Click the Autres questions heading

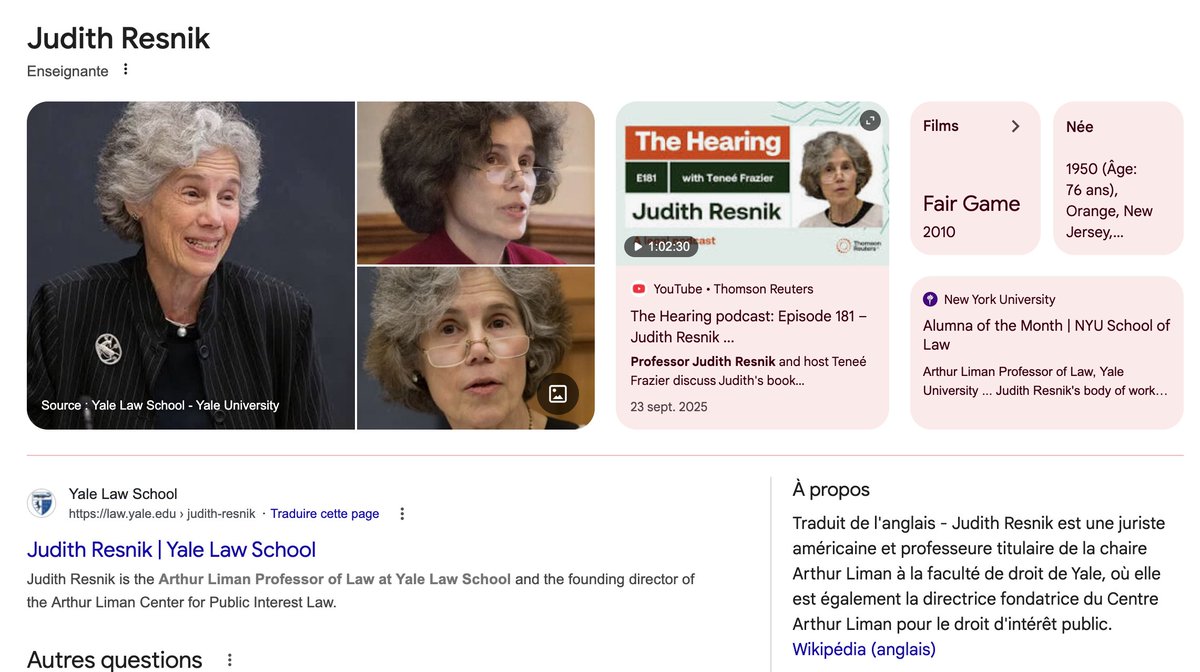[x=115, y=660]
